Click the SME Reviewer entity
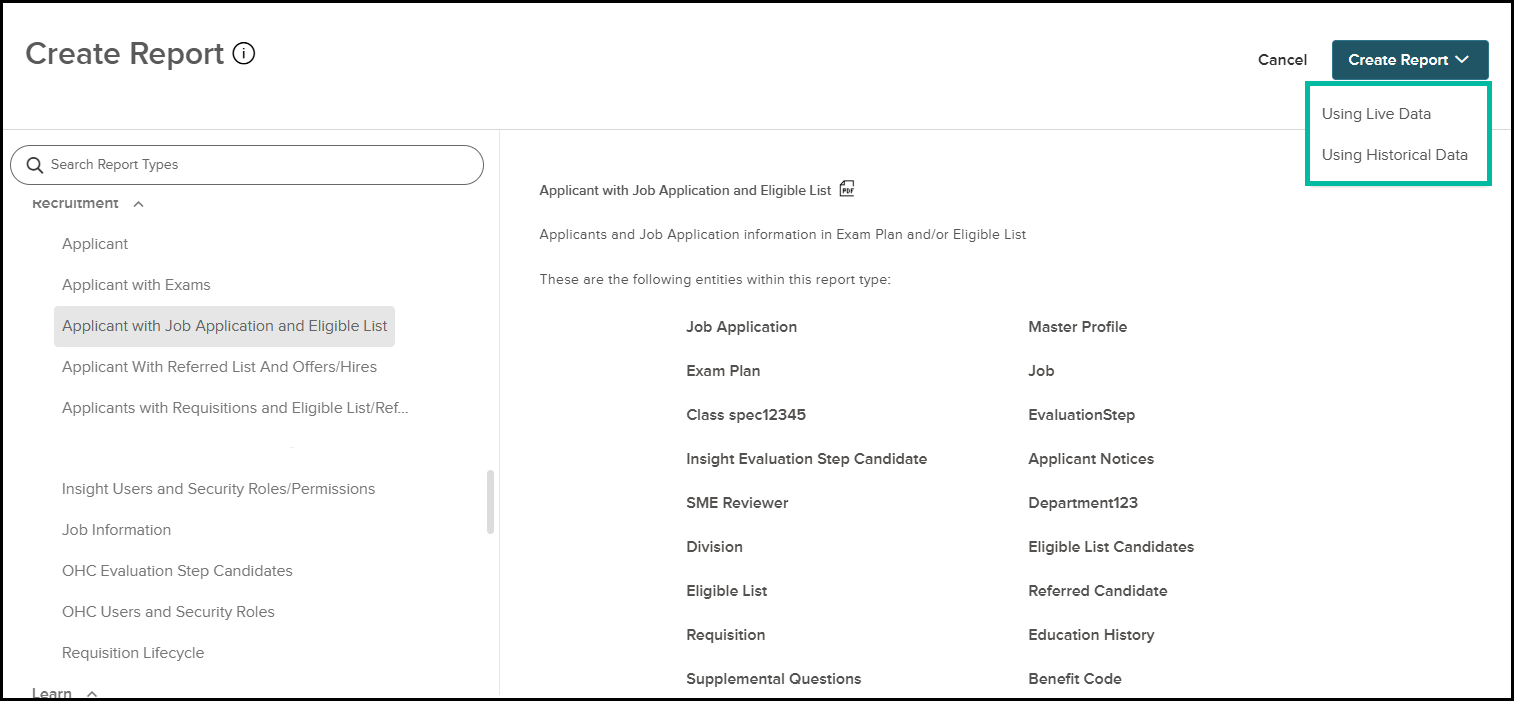This screenshot has height=701, width=1514. [x=737, y=503]
